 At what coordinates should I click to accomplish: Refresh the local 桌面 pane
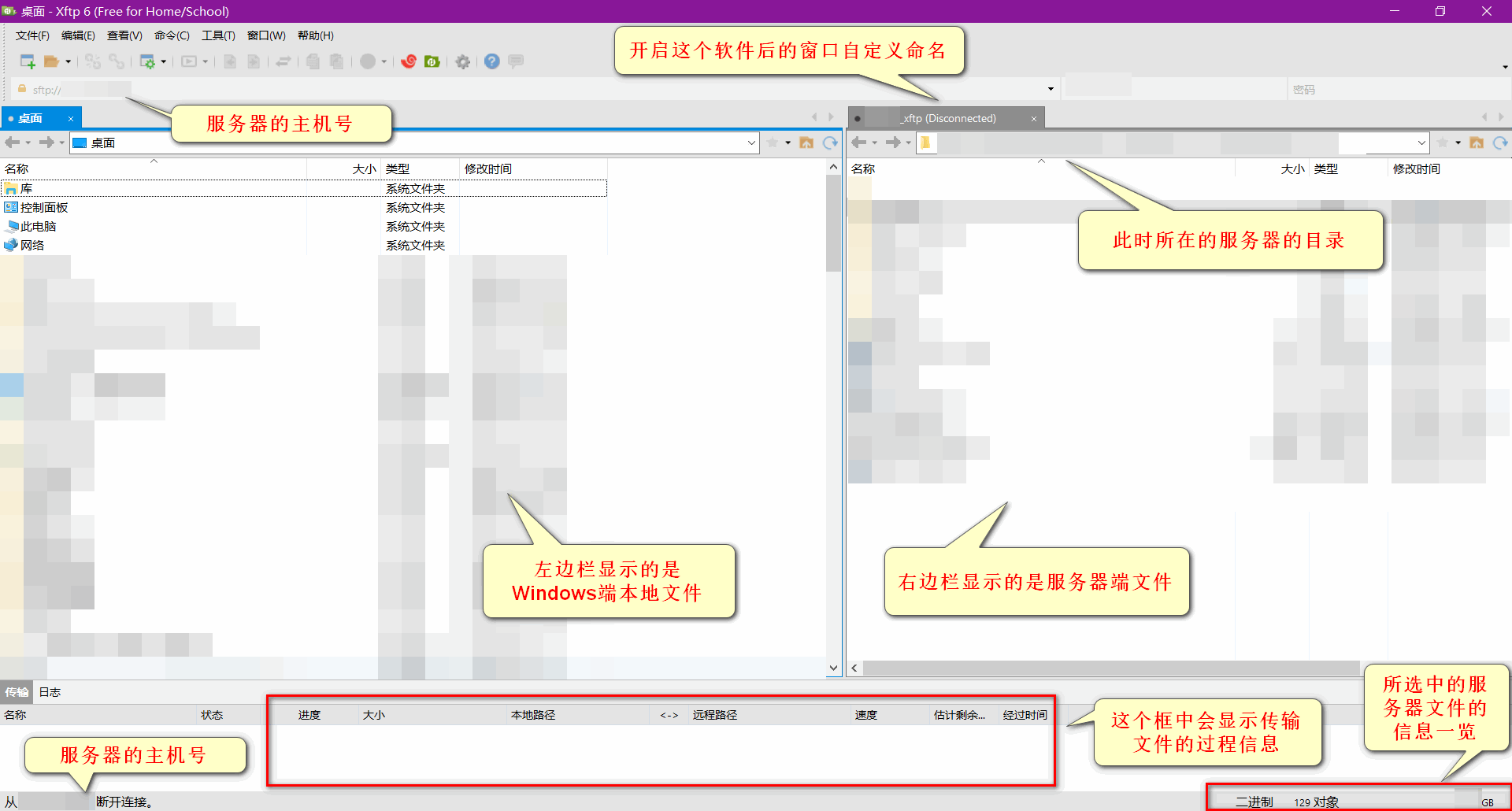coord(830,143)
